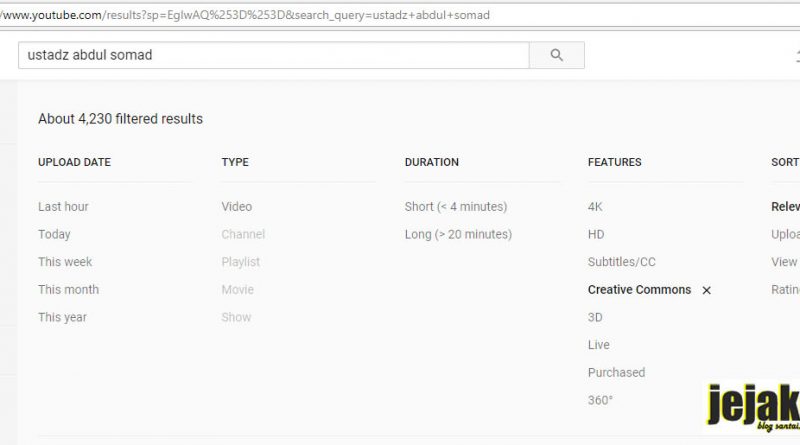Choose Long (> 20 minutes) duration
Viewport: 800px width, 445px height.
coord(458,234)
